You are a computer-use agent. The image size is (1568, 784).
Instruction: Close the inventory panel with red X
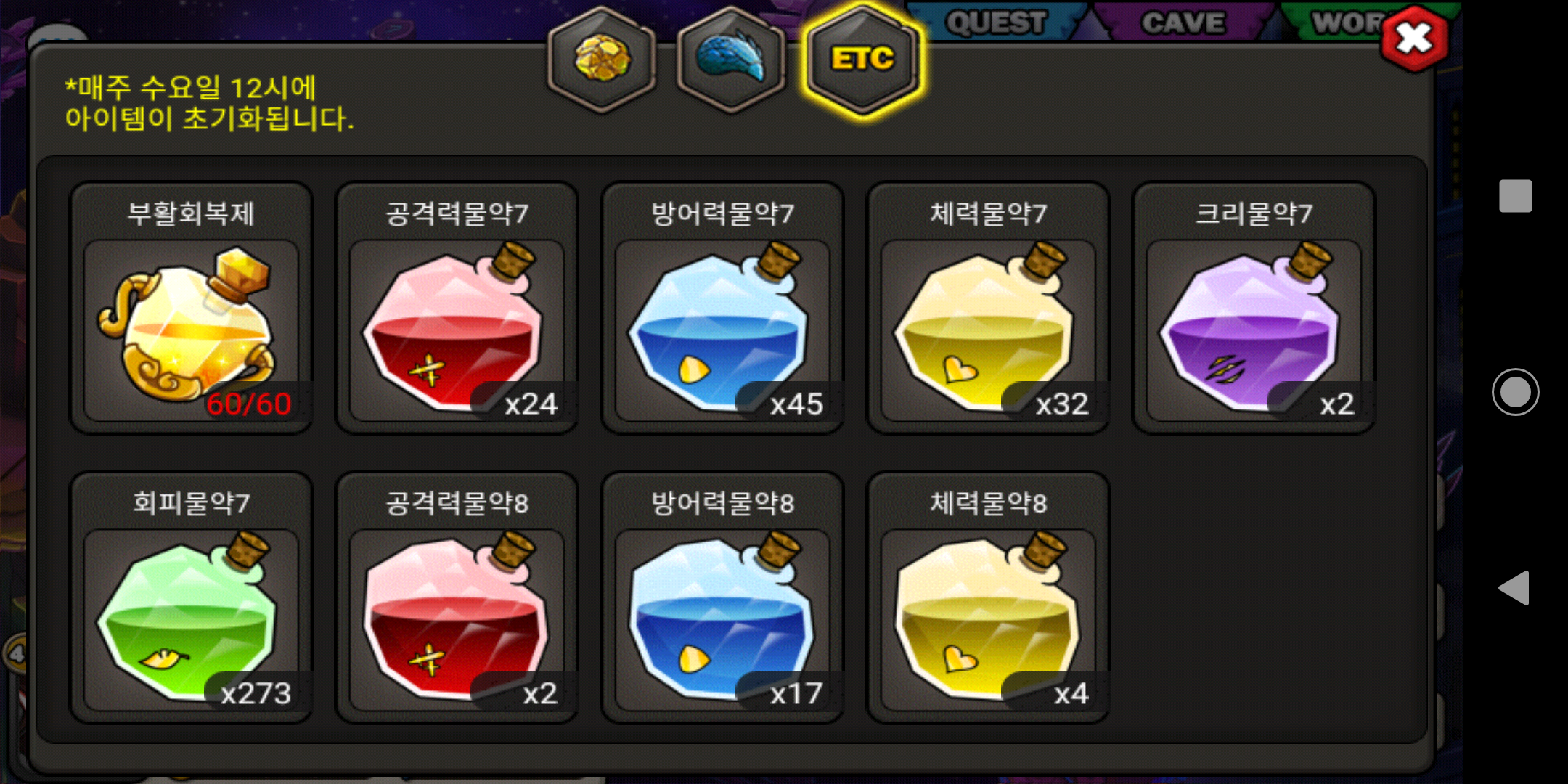point(1415,38)
